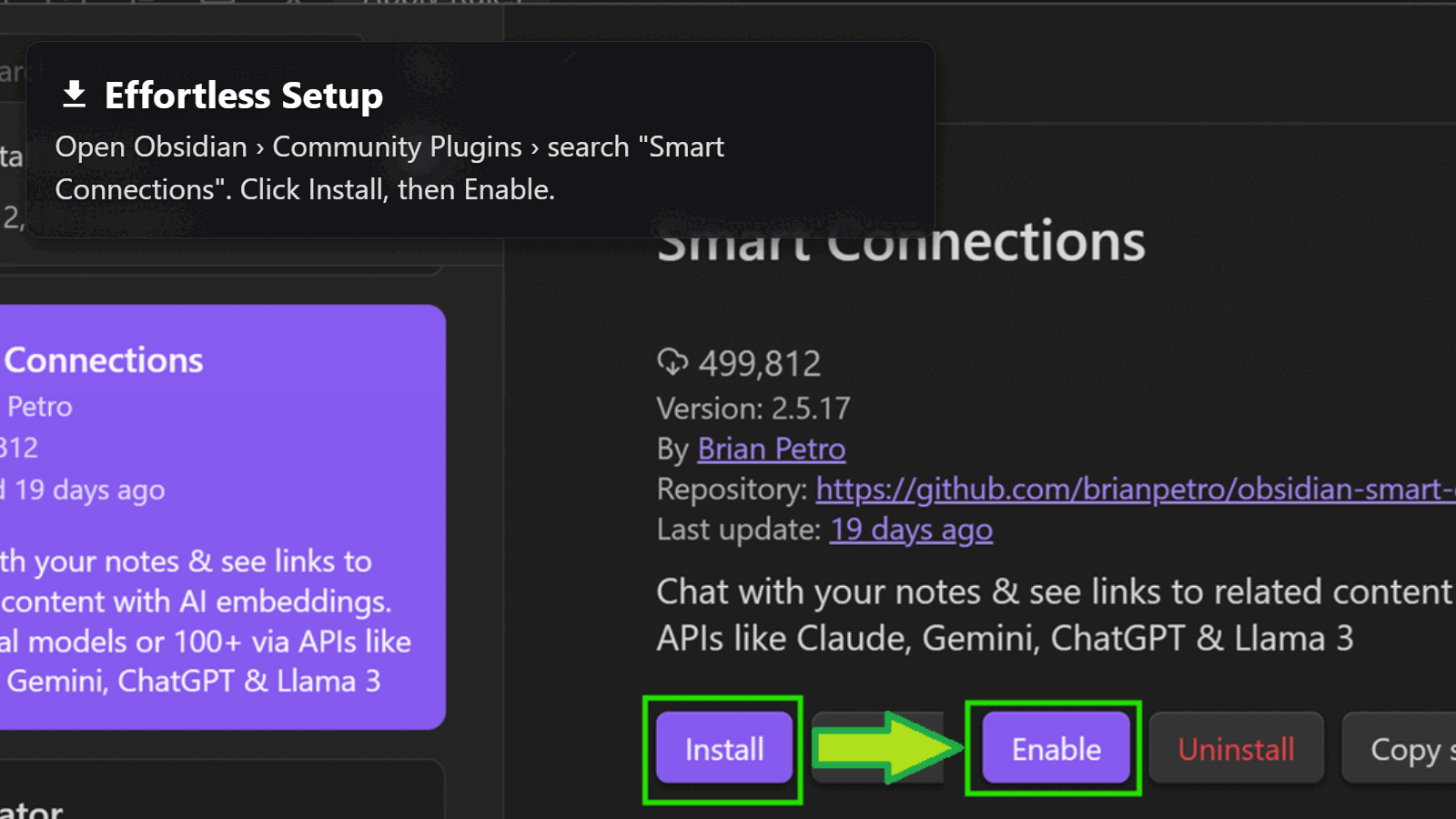Click the cloud download count icon

[672, 362]
